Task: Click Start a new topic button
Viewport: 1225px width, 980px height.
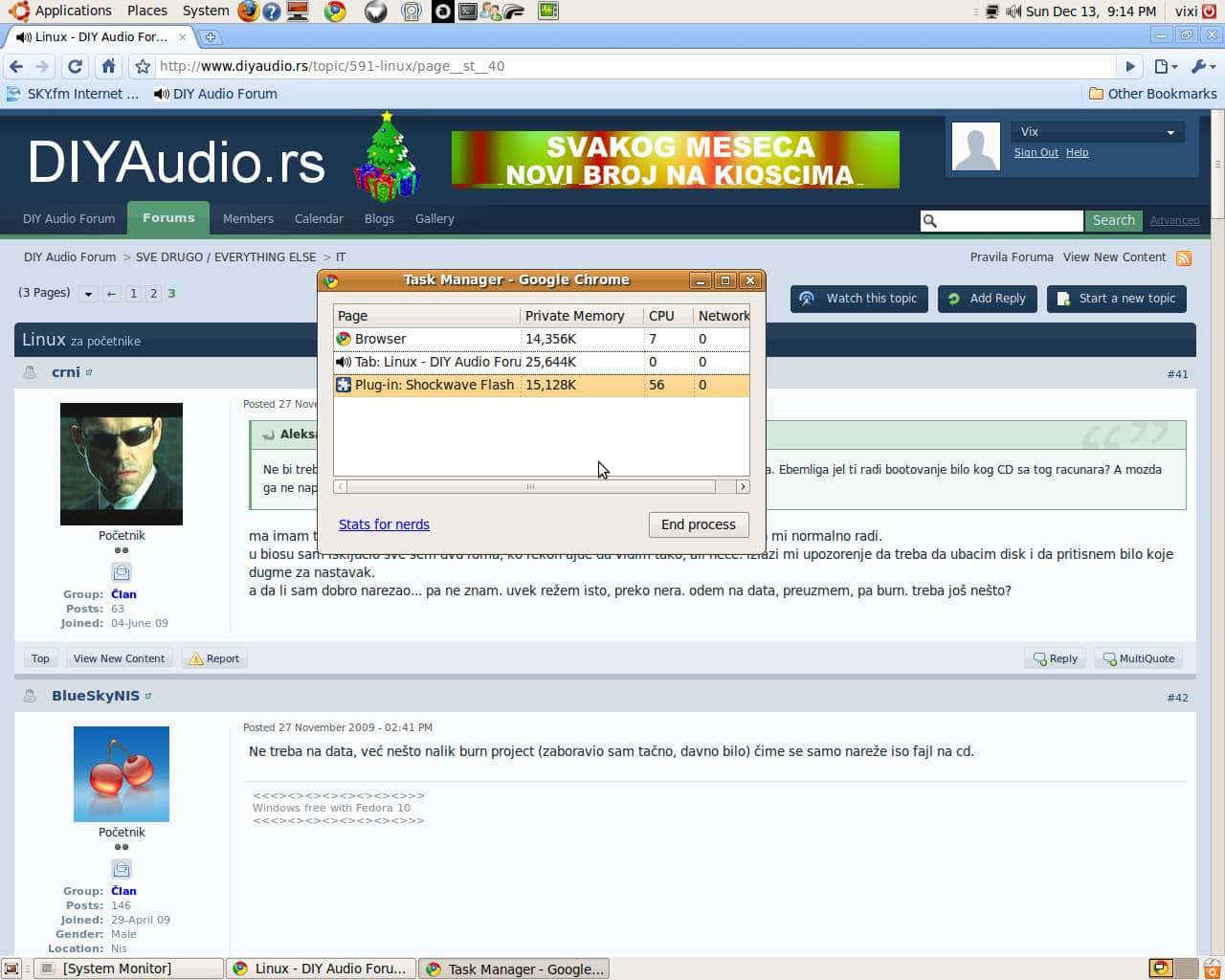Action: (x=1117, y=299)
